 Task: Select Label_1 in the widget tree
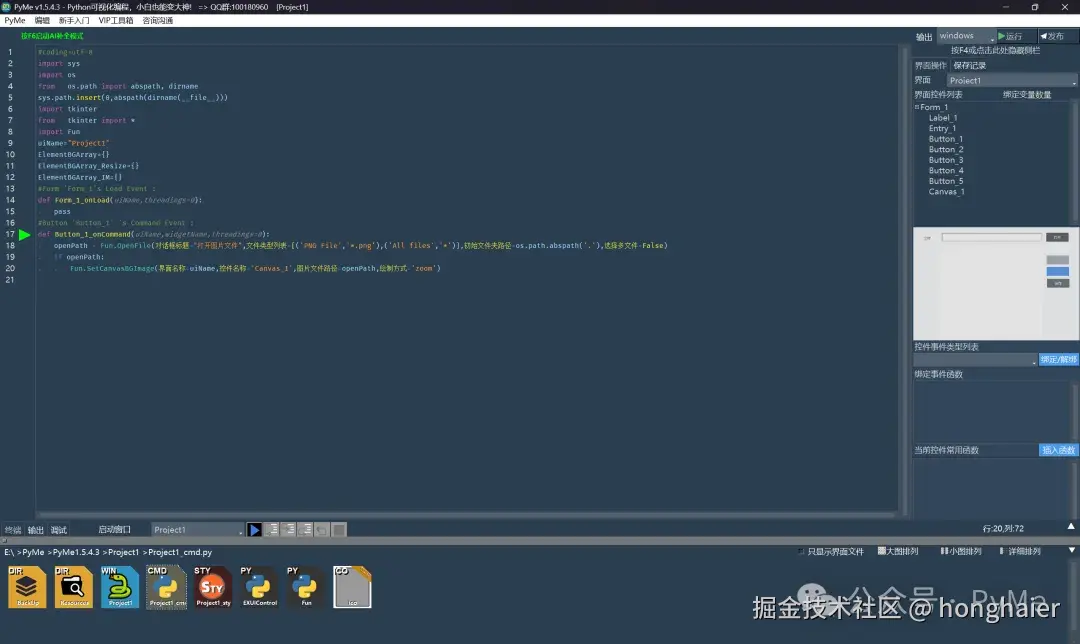[943, 118]
